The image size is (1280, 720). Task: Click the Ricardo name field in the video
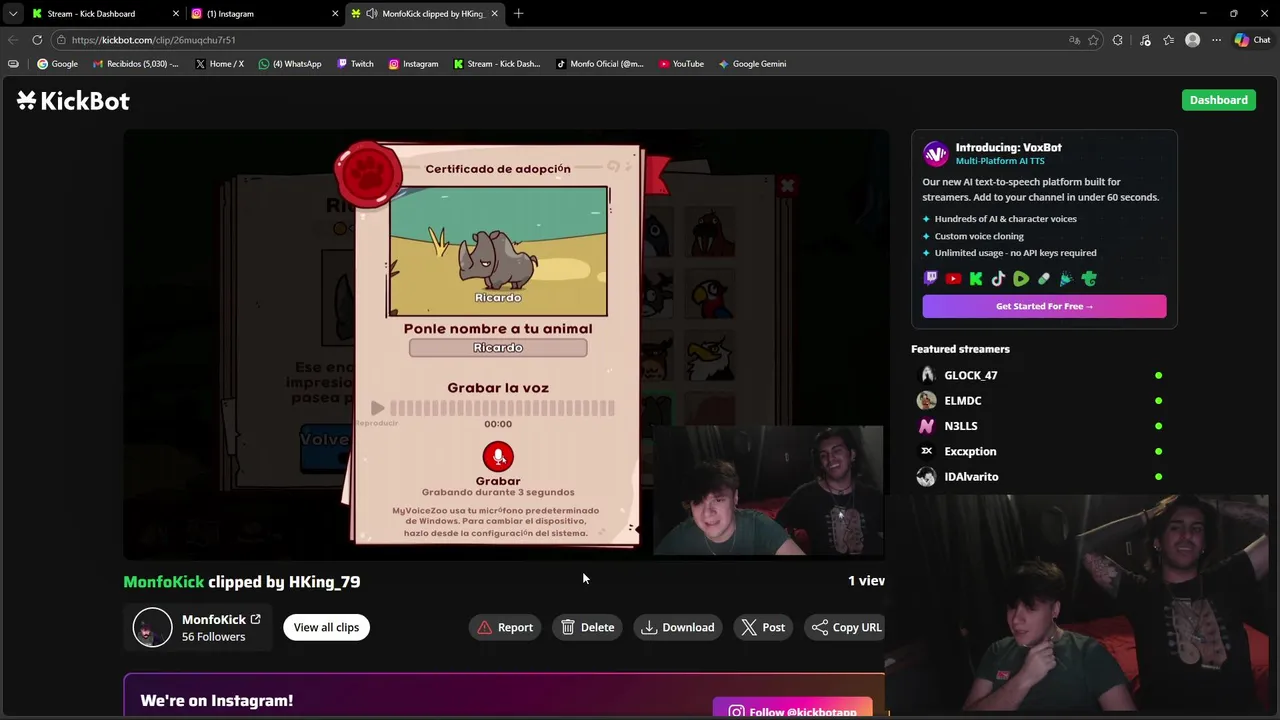[x=498, y=347]
